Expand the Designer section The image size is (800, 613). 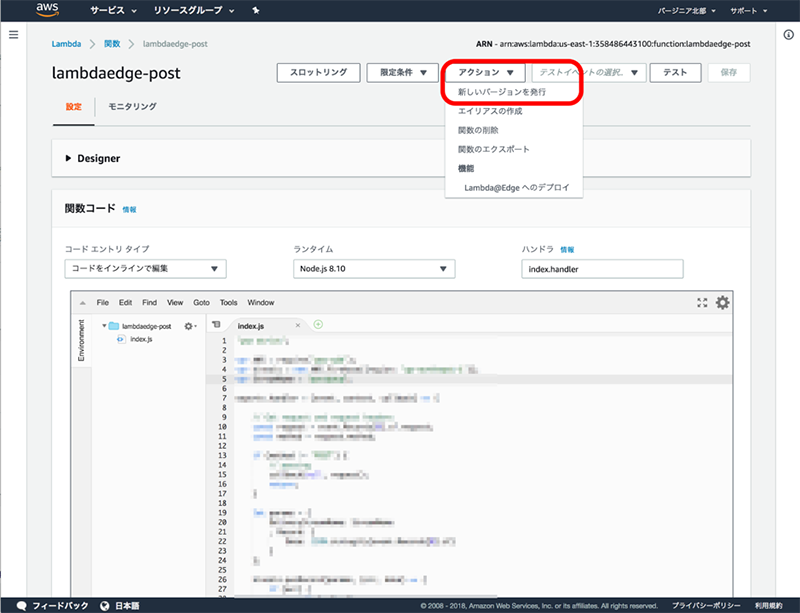point(69,158)
